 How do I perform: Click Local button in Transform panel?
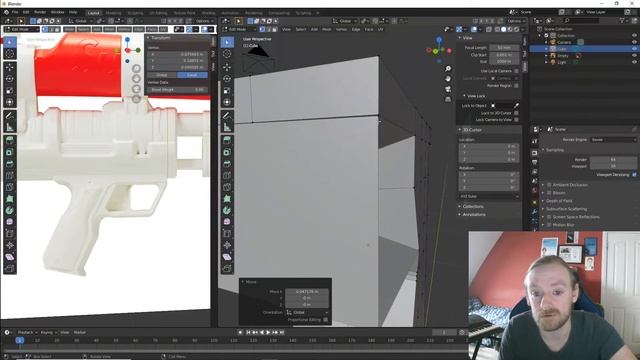coord(192,75)
